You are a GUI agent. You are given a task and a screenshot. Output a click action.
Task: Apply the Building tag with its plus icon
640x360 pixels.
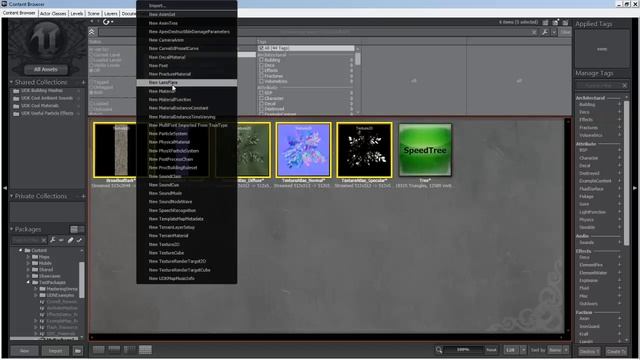point(619,104)
